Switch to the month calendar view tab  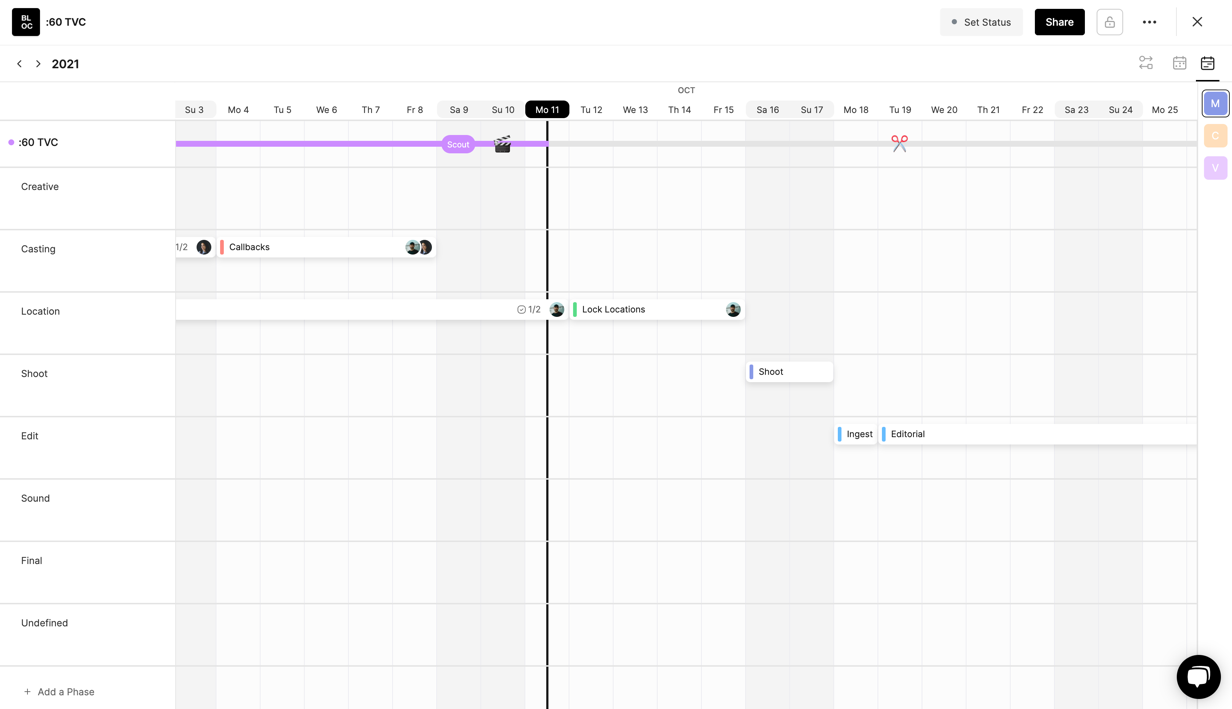click(x=1179, y=63)
